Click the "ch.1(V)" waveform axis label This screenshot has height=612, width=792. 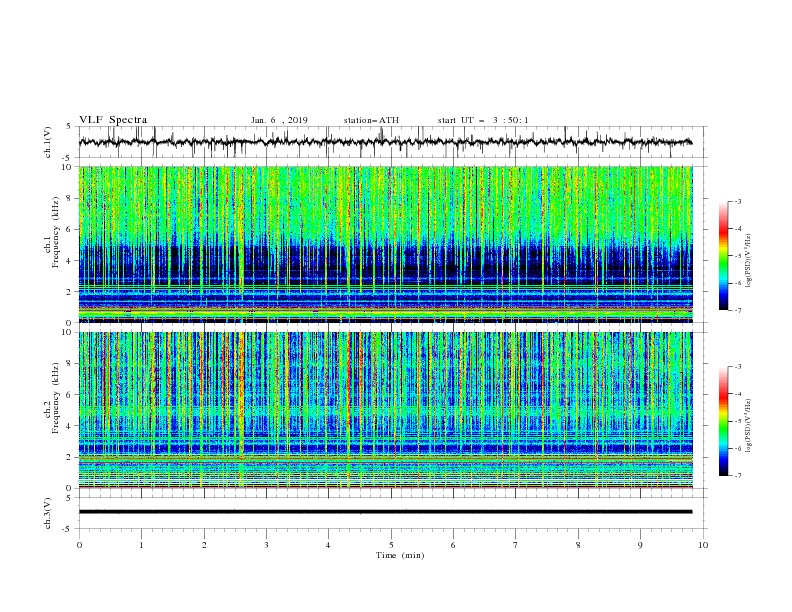(48, 142)
